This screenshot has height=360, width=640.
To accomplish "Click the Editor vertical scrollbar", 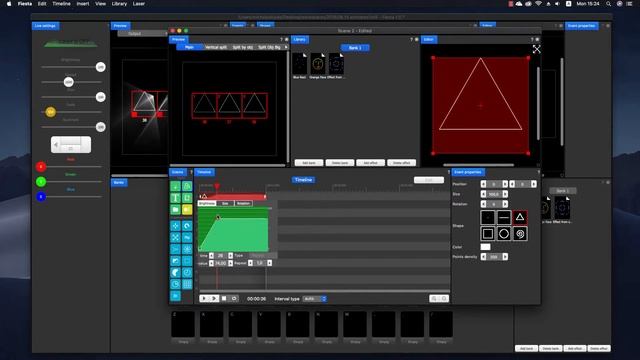I will (538, 104).
